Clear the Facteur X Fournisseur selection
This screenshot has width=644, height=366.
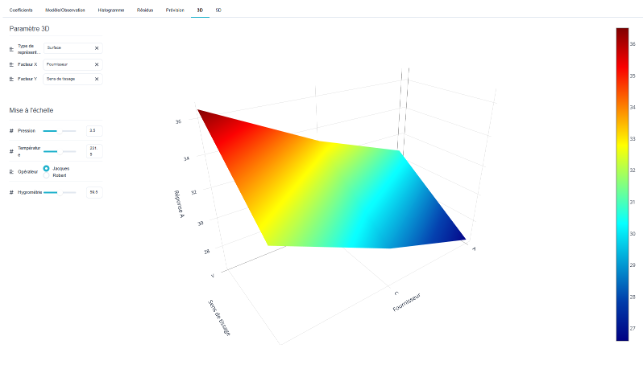coord(97,64)
